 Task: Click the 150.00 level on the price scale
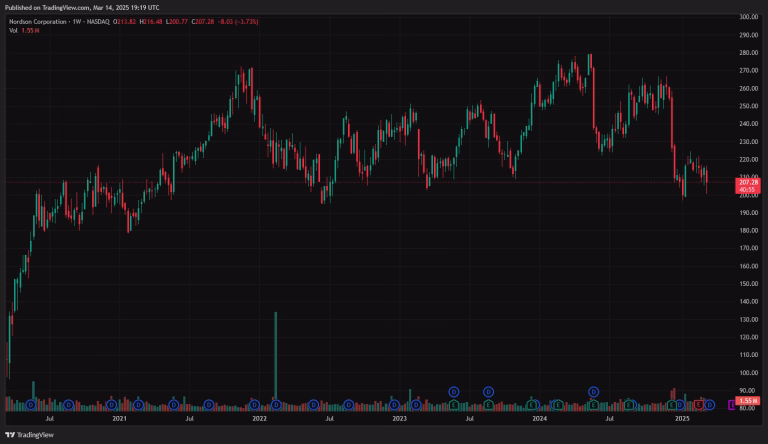tap(747, 284)
